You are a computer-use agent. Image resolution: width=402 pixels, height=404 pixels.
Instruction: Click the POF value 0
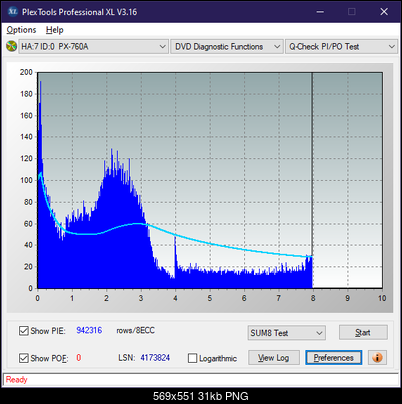[x=79, y=358]
